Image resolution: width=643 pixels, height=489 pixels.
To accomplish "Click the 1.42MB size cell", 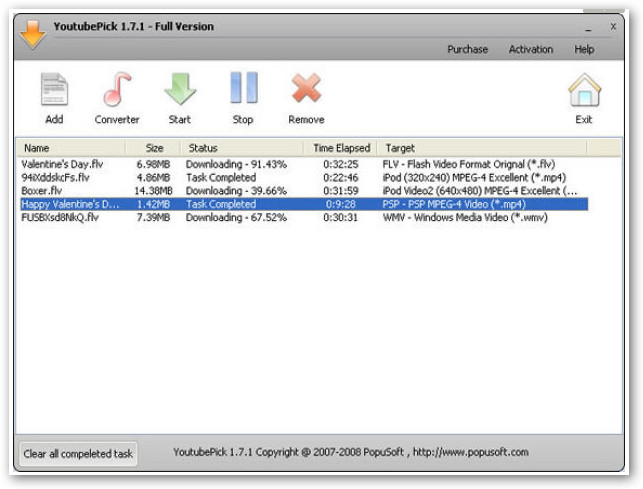I will tap(153, 204).
